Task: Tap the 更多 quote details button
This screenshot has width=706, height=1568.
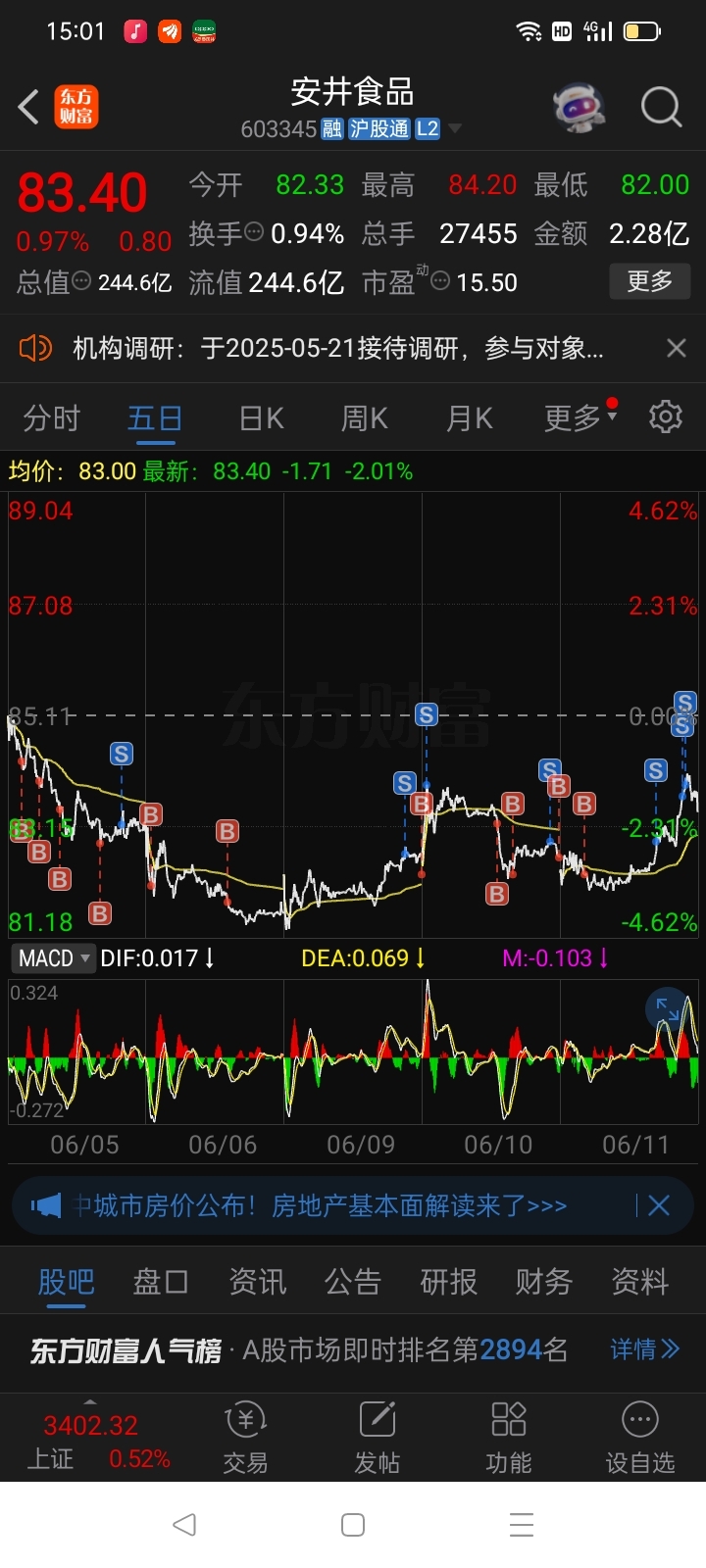Action: [x=649, y=282]
